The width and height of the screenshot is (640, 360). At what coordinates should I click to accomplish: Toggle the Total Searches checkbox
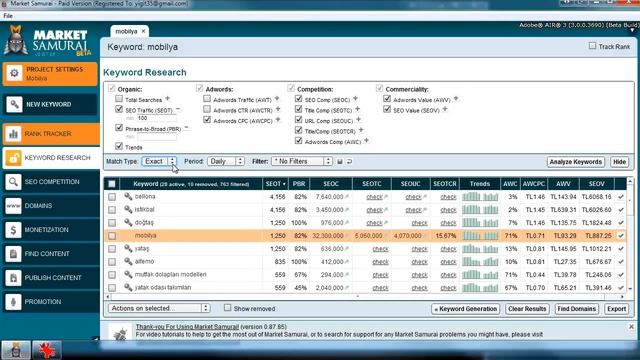point(119,98)
